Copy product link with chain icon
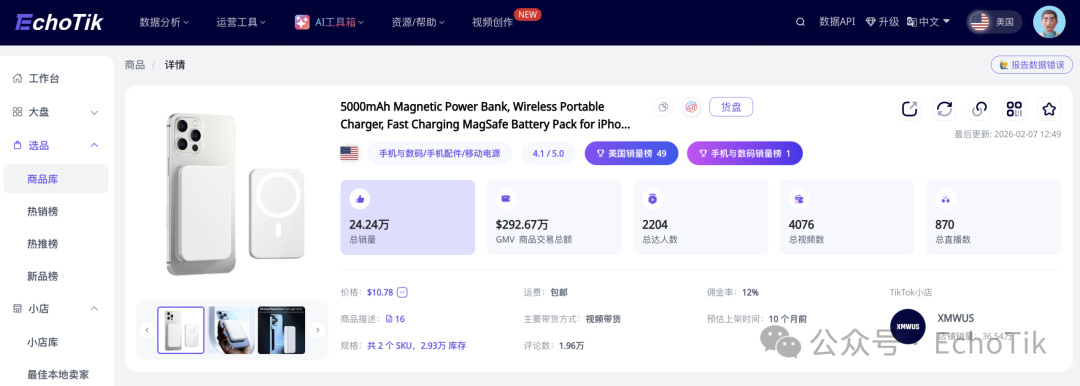1080x386 pixels. point(979,109)
